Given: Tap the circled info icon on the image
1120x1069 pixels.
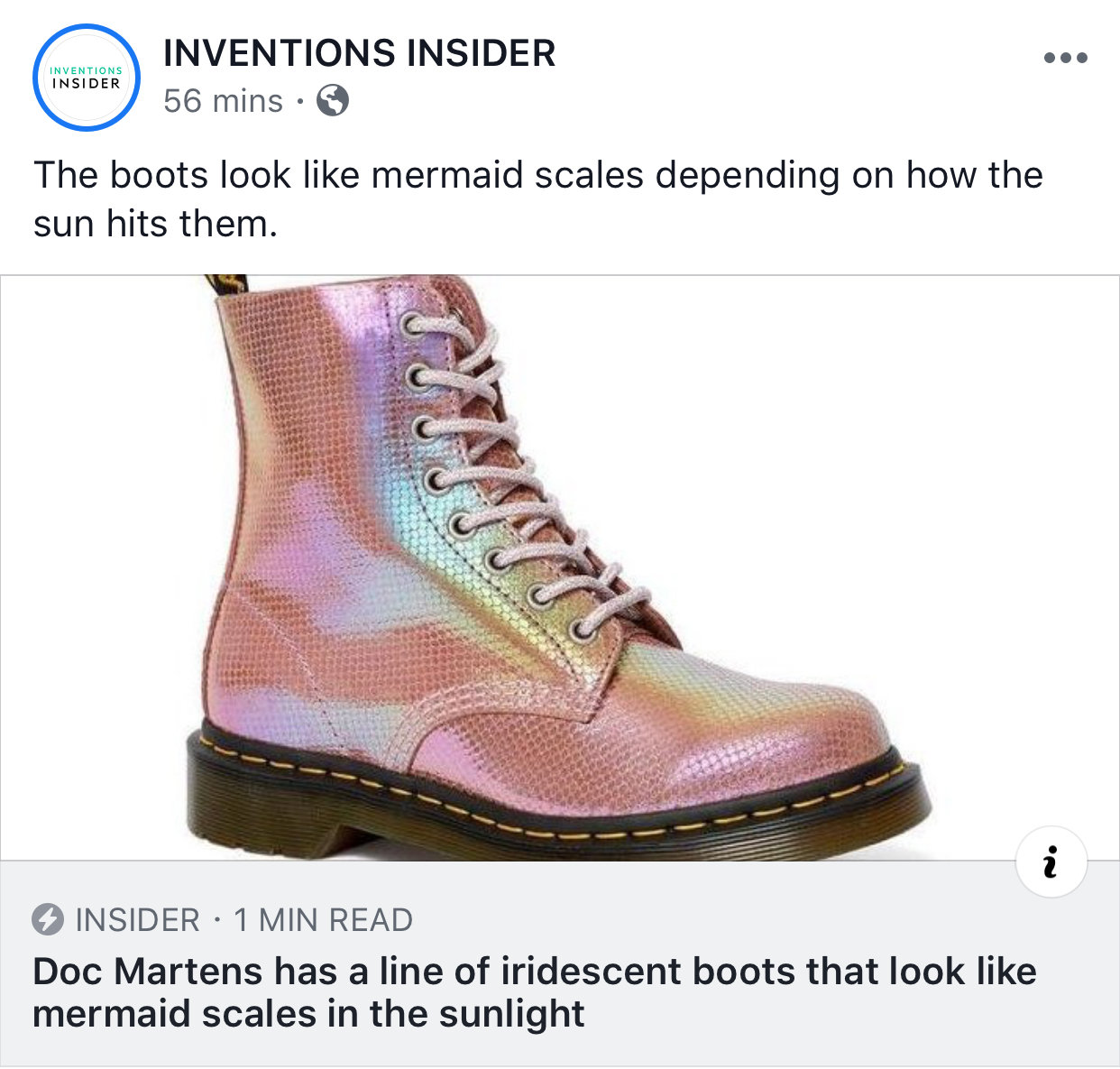Looking at the screenshot, I should [1051, 862].
